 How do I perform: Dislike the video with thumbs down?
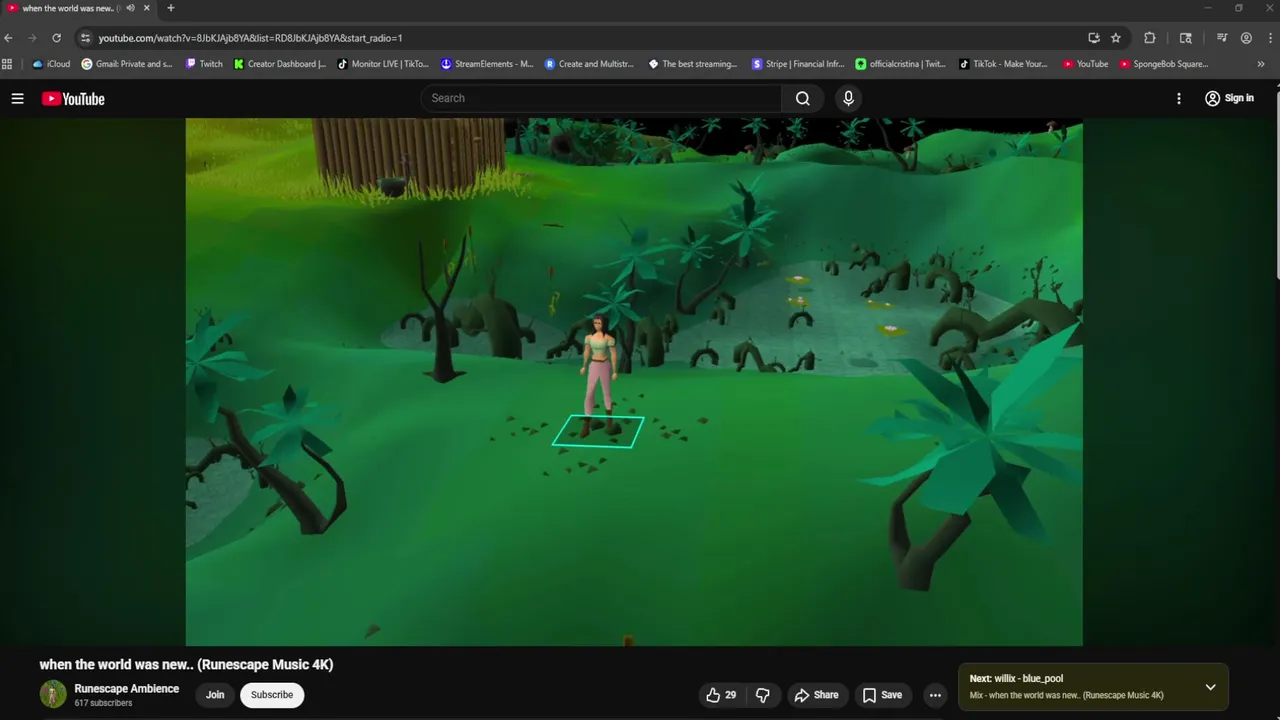click(x=763, y=695)
